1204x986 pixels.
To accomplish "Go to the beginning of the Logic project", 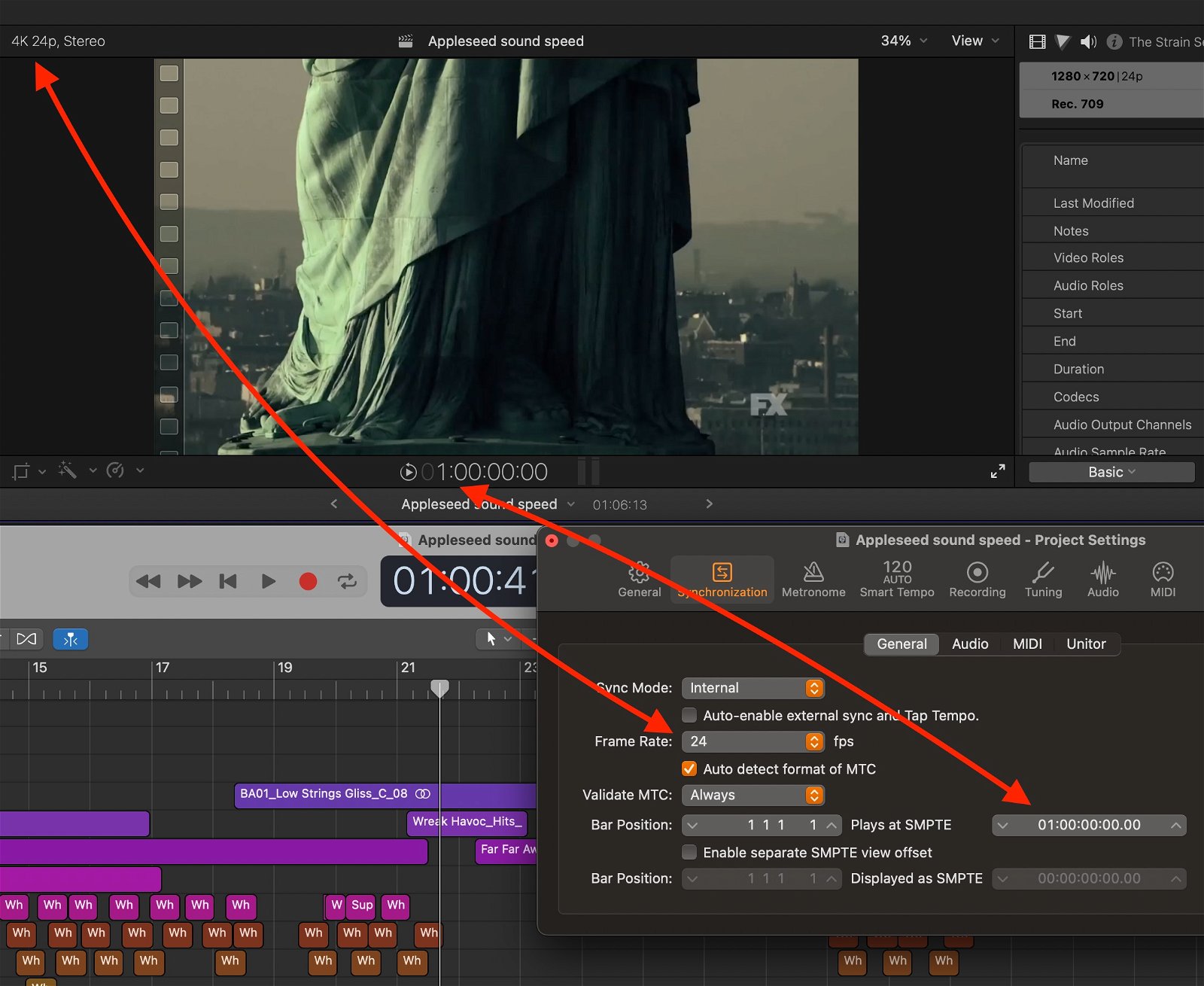I will tap(228, 581).
